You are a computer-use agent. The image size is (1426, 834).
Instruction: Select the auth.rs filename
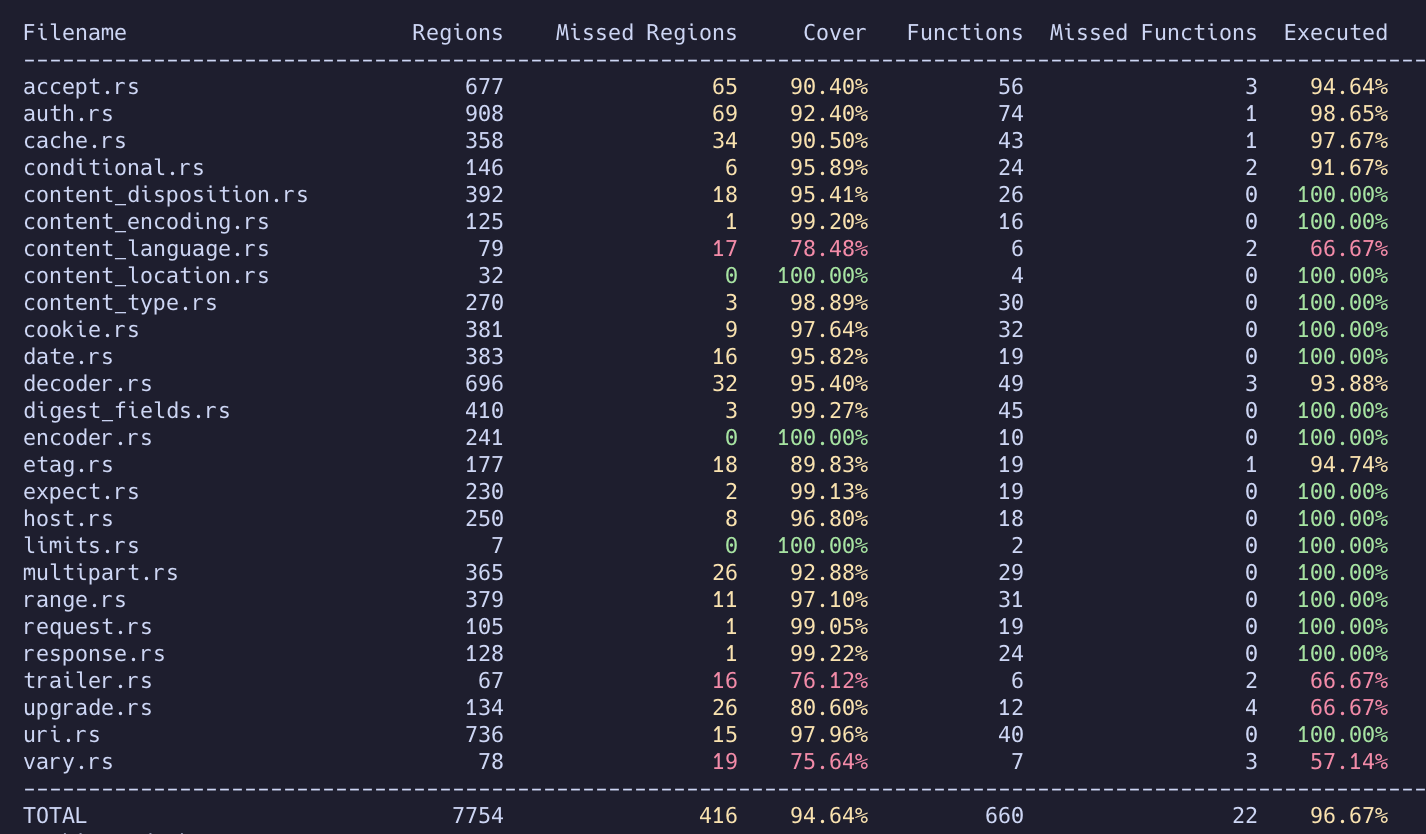68,114
